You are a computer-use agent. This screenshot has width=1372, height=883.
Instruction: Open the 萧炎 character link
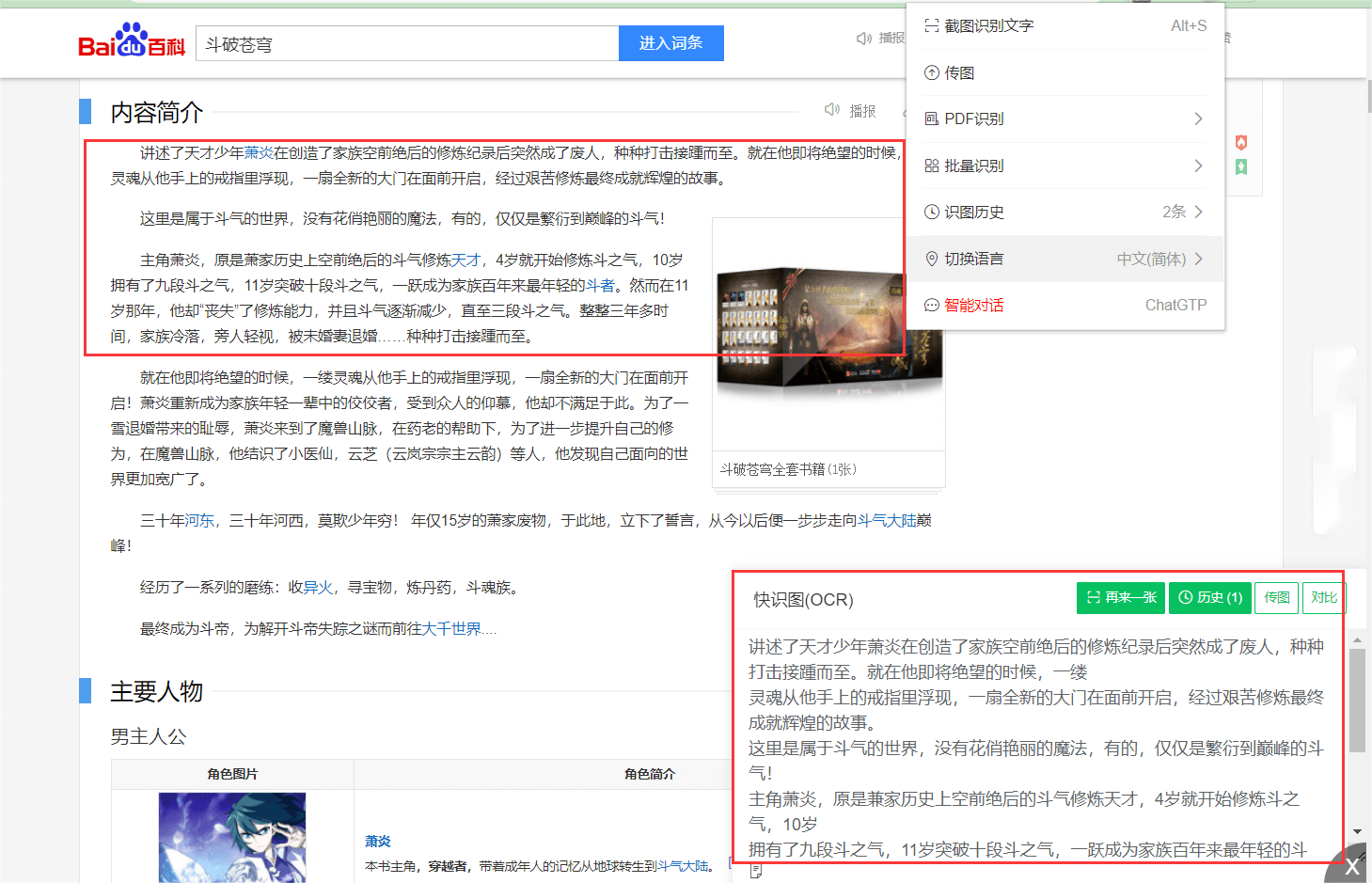point(377,841)
